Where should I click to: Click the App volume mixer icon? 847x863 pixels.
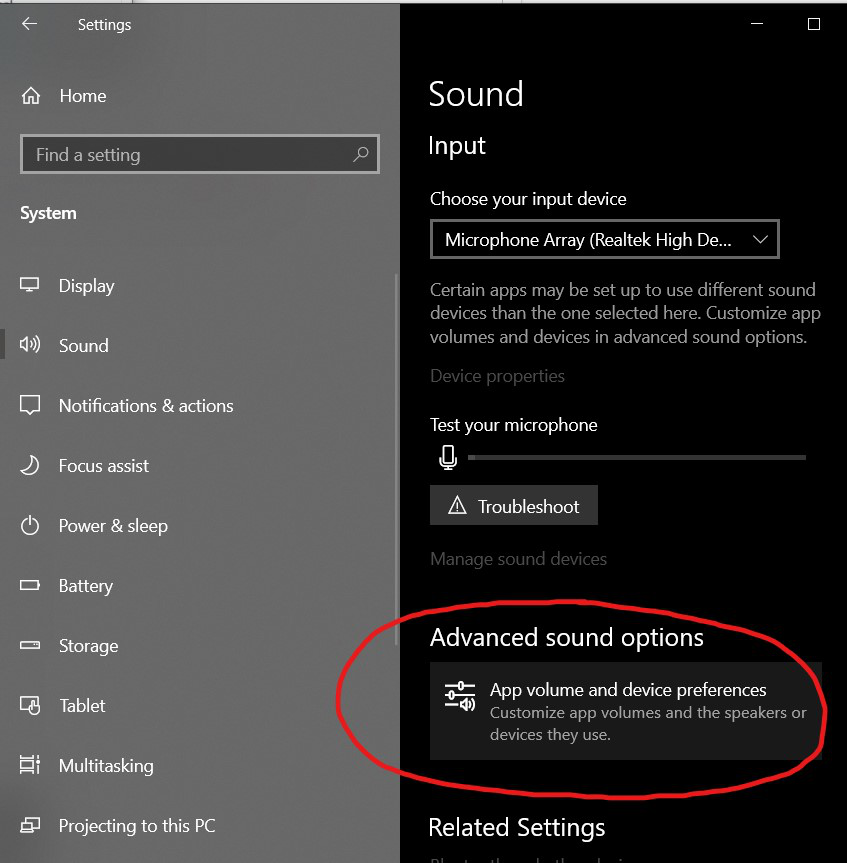tap(460, 697)
